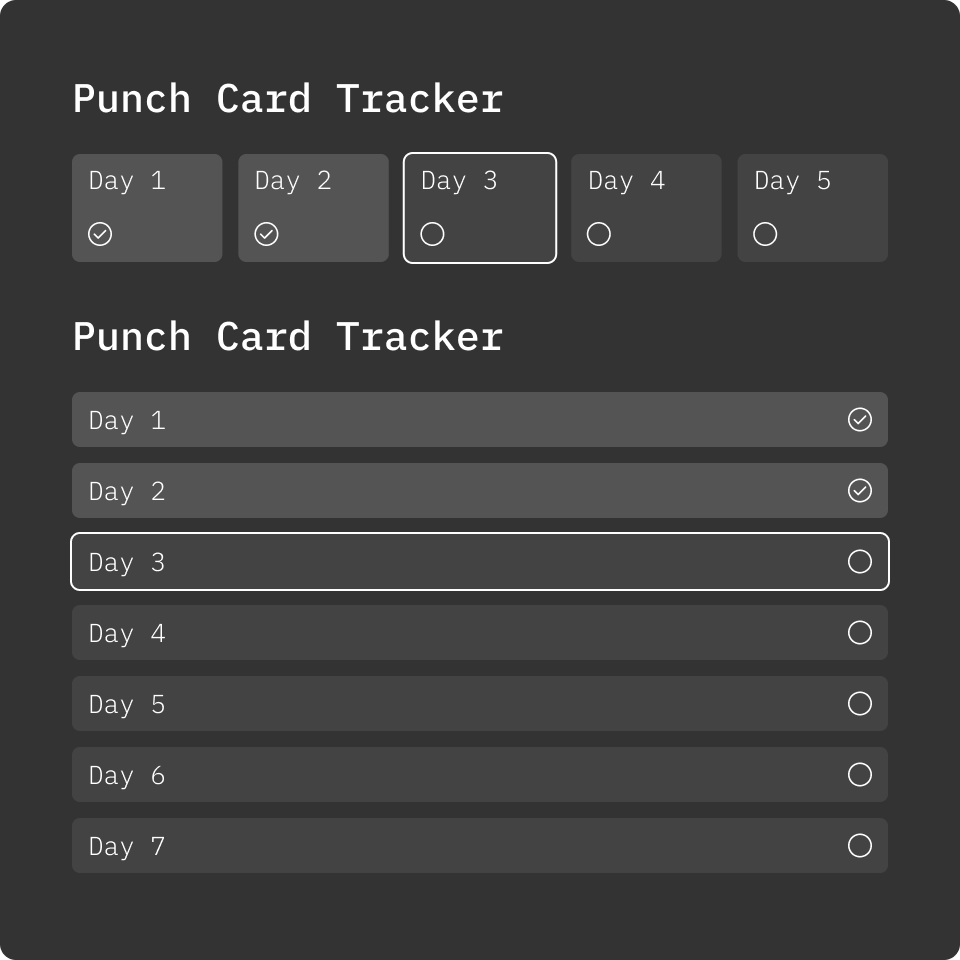960x960 pixels.
Task: Click the checkmark icon on Day 2 card
Action: click(x=266, y=234)
